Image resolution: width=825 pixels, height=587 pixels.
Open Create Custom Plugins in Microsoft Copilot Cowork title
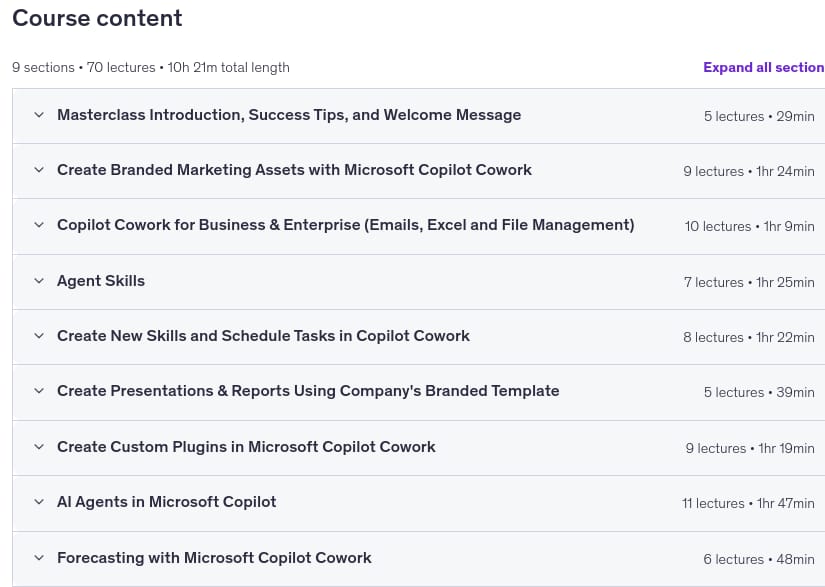click(x=246, y=447)
